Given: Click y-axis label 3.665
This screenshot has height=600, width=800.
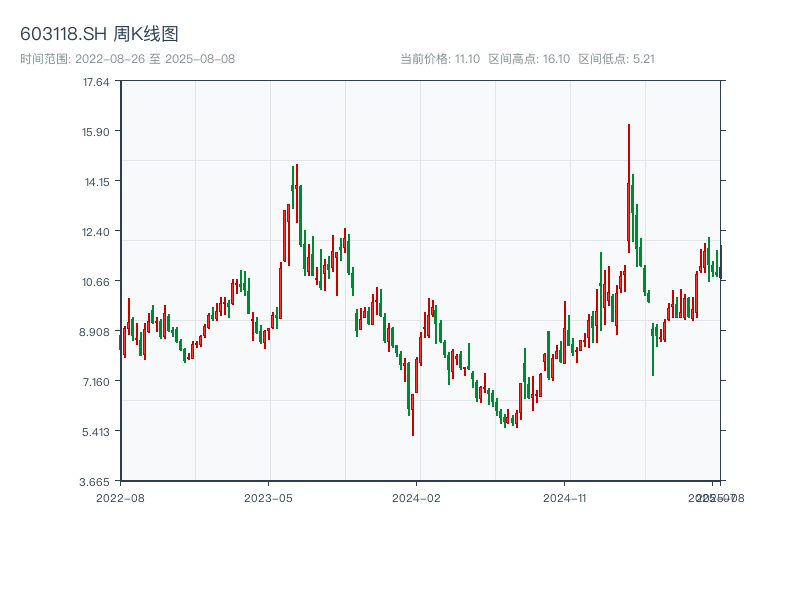Looking at the screenshot, I should click(94, 482).
